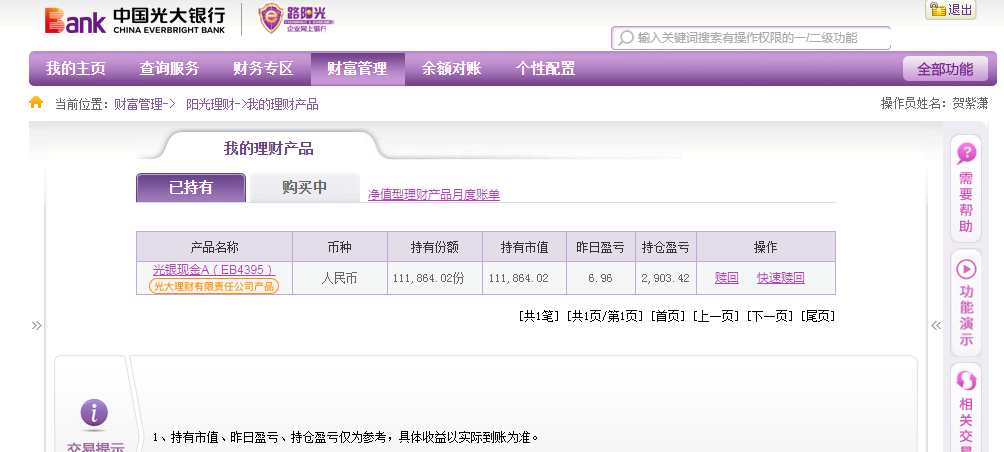Click the operator name 贺紫潇
1004x452 pixels.
970,104
